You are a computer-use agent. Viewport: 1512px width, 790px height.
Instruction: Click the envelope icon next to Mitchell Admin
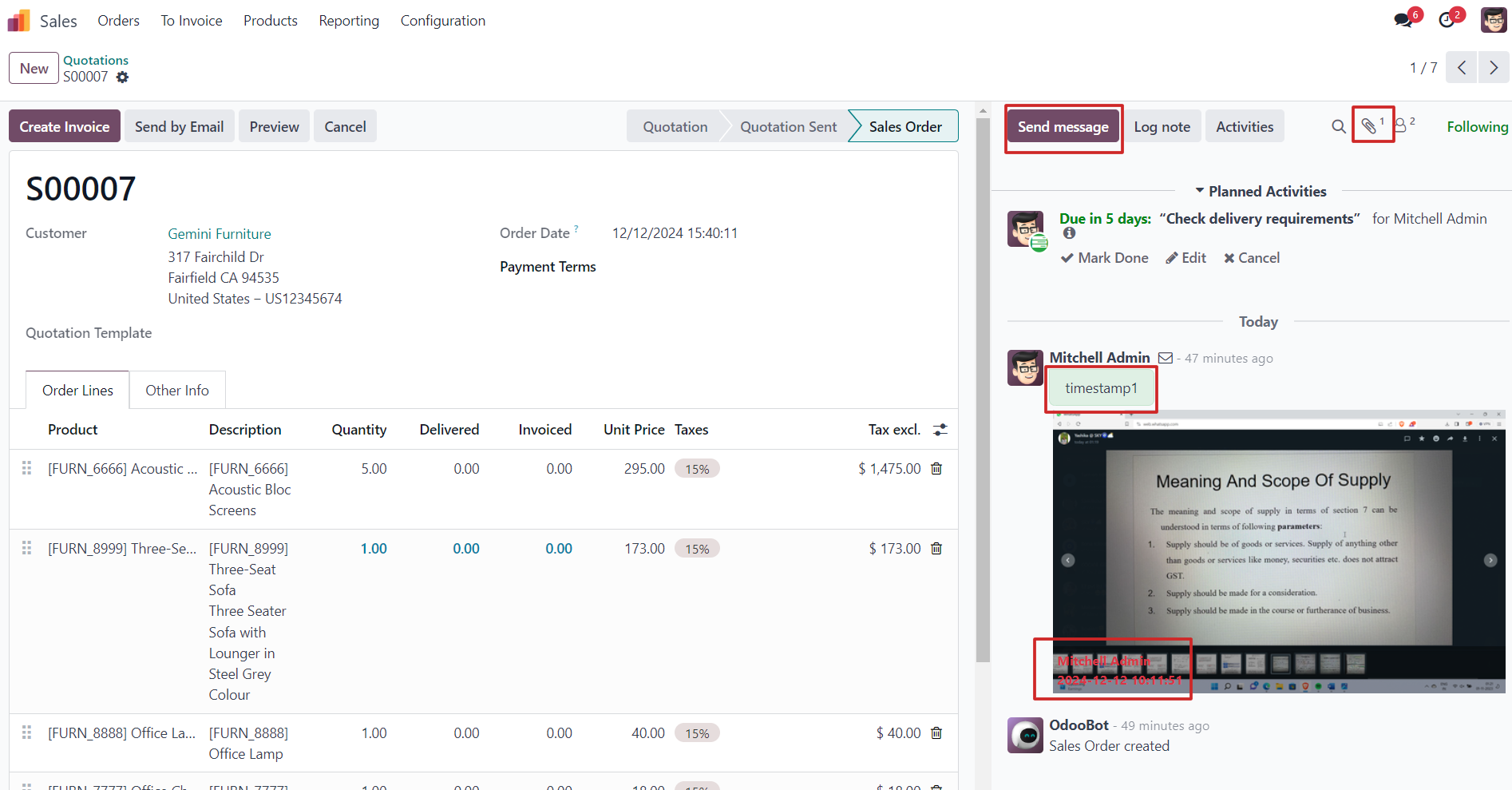tap(1166, 359)
